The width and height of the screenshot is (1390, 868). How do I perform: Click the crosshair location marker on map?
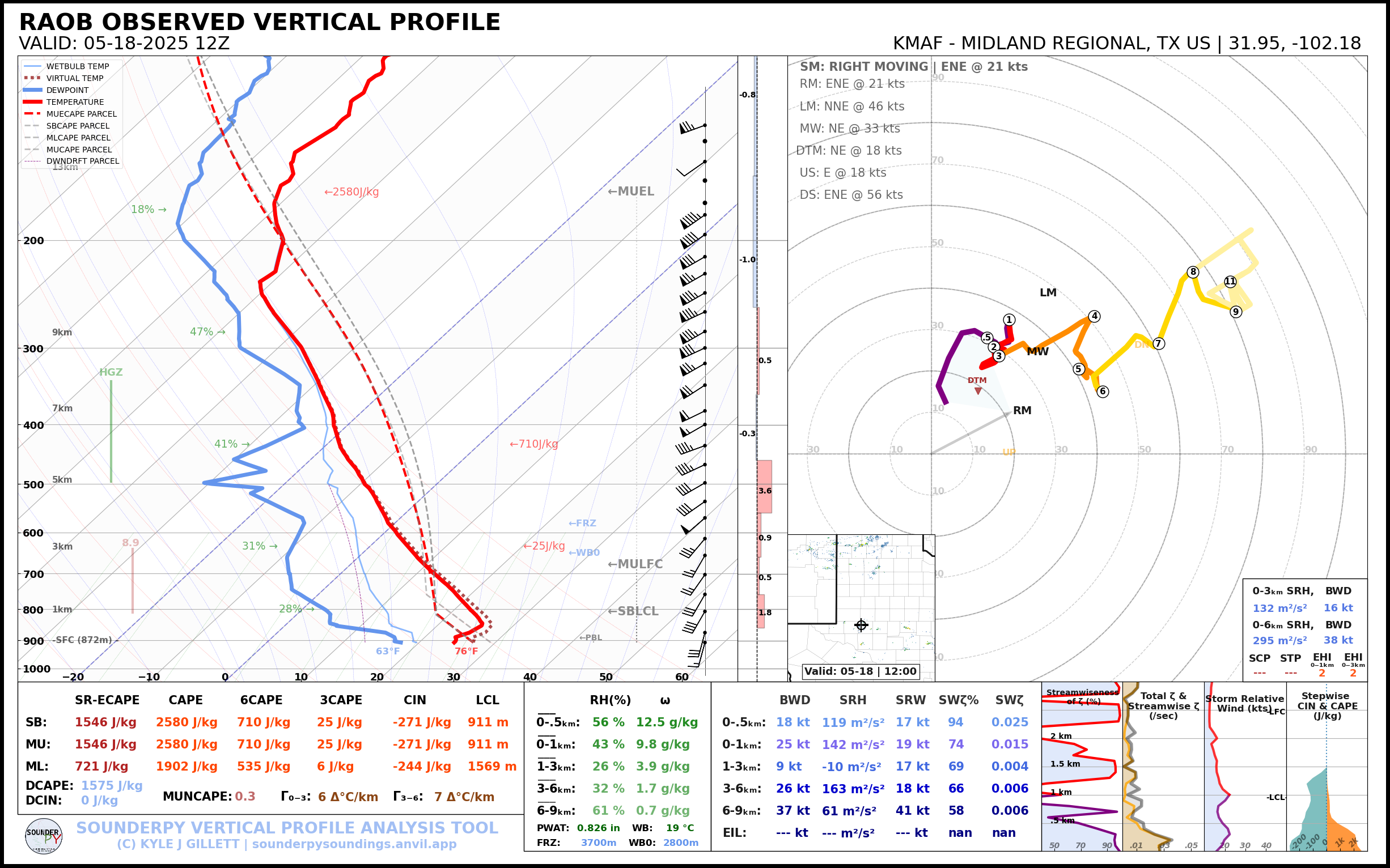point(861,625)
